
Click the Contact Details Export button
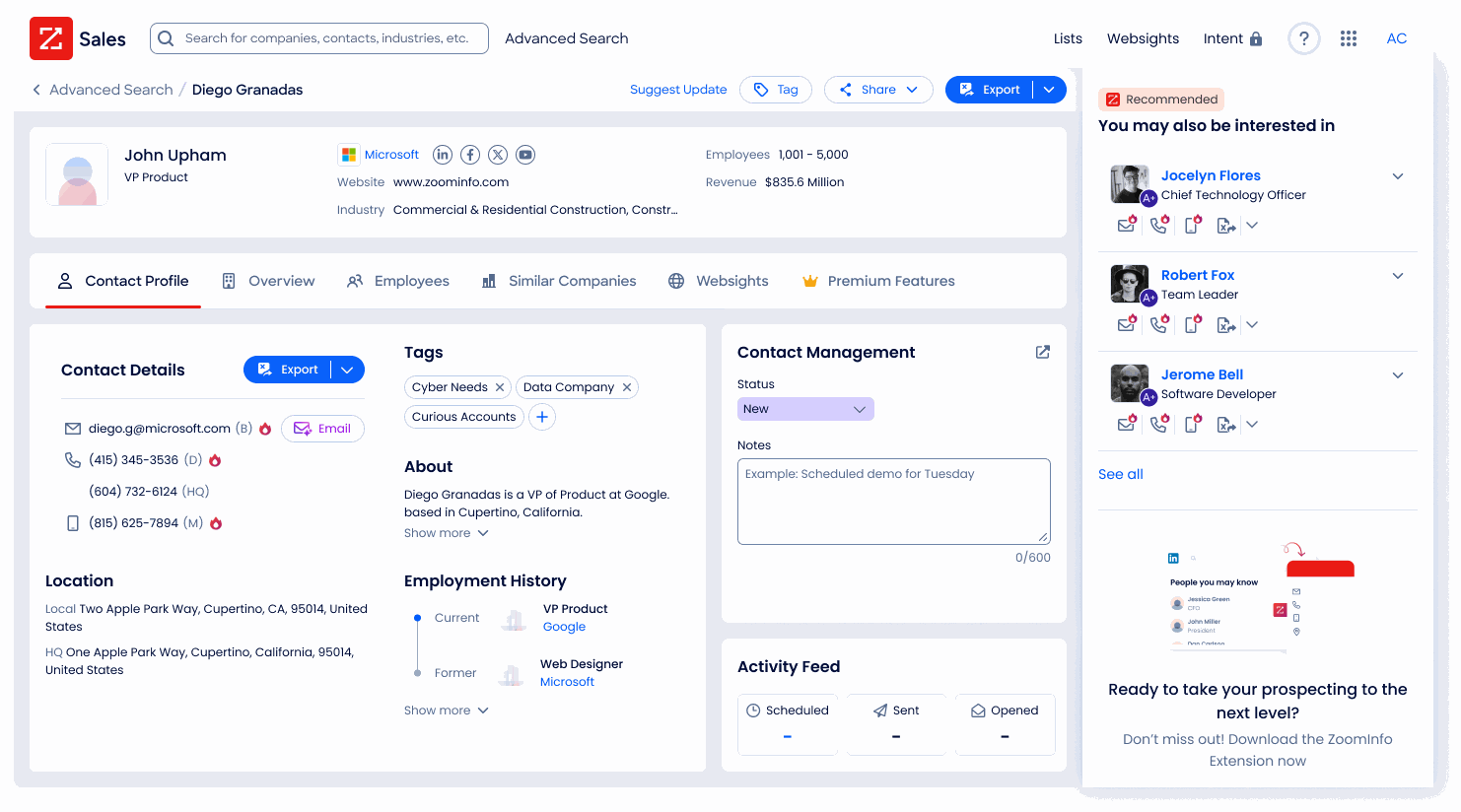point(288,370)
